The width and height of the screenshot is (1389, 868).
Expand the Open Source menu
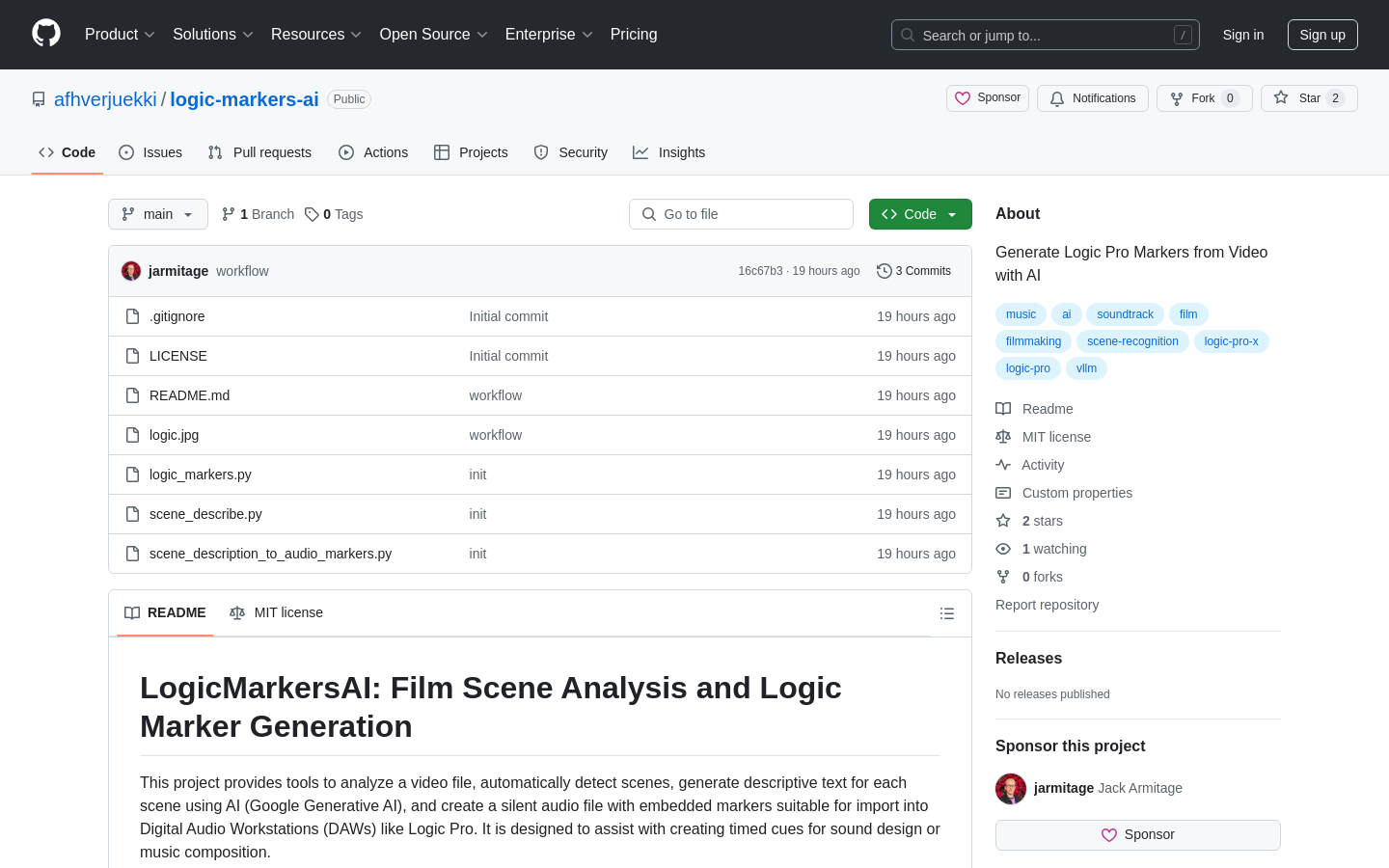point(434,35)
